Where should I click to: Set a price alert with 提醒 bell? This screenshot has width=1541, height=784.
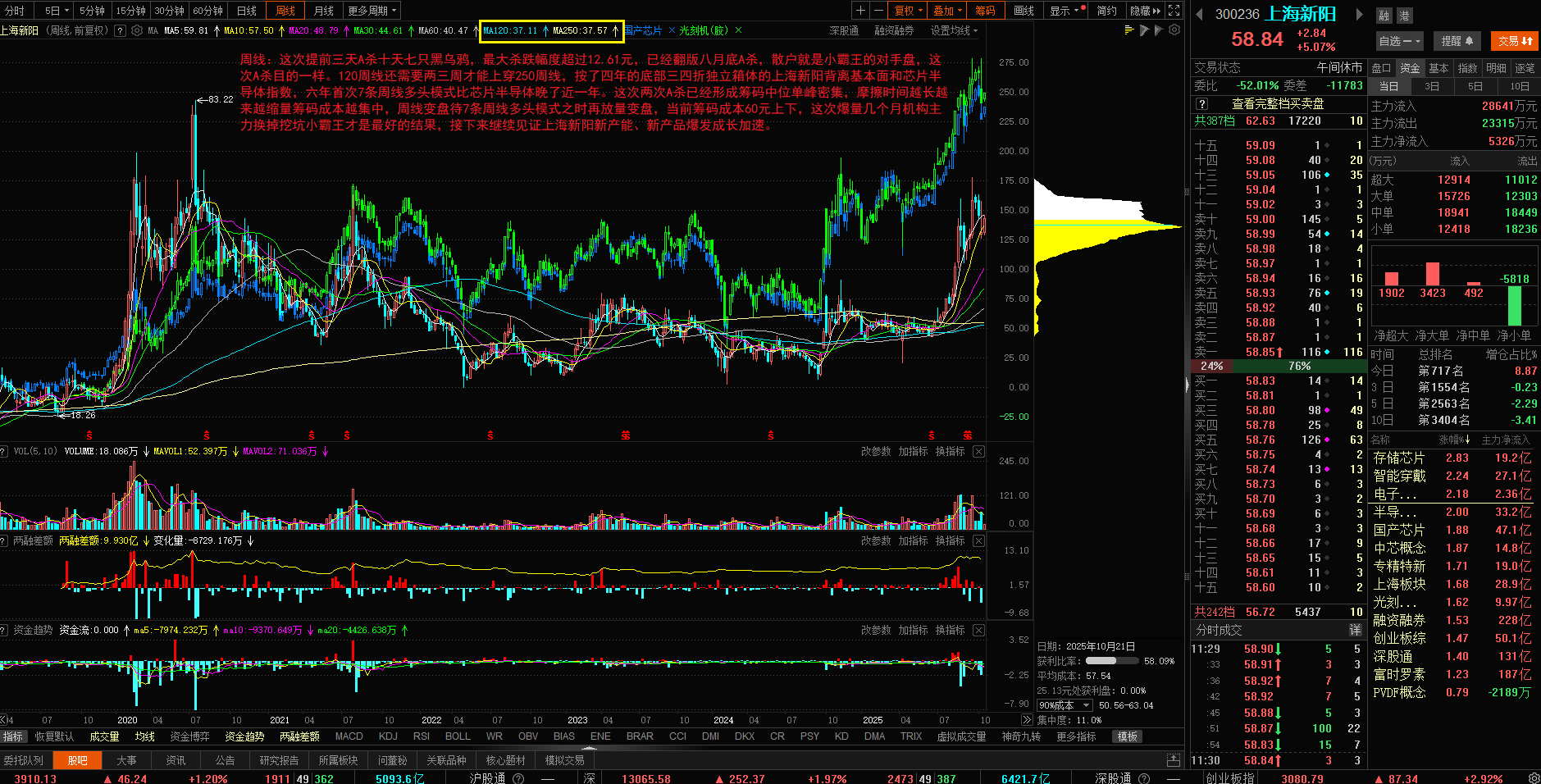click(1457, 40)
